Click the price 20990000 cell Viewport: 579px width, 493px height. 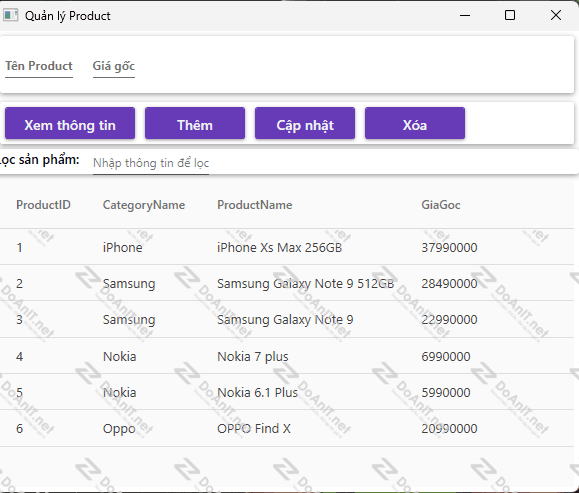tap(449, 429)
